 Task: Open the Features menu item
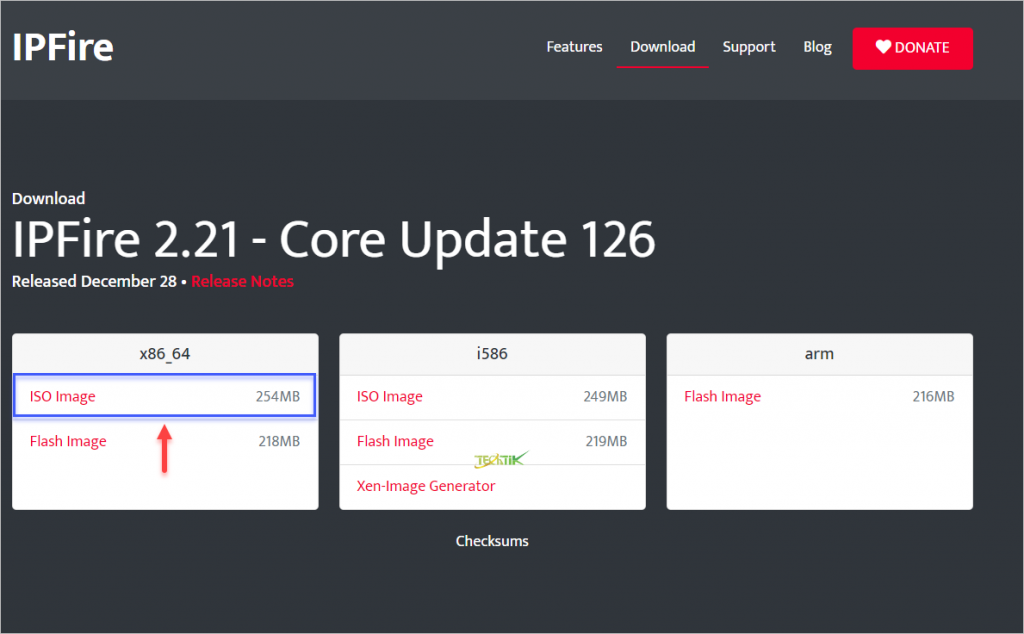click(x=574, y=47)
